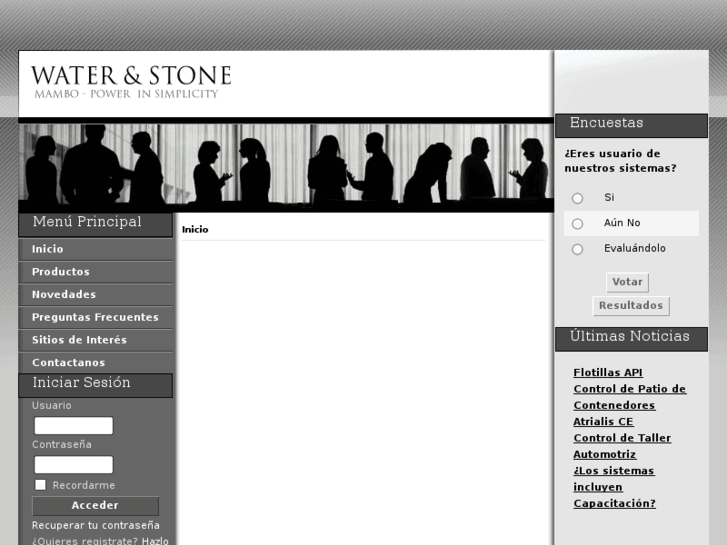The width and height of the screenshot is (727, 545).
Task: Click the Iniciar Sesión heading
Action: (x=96, y=385)
